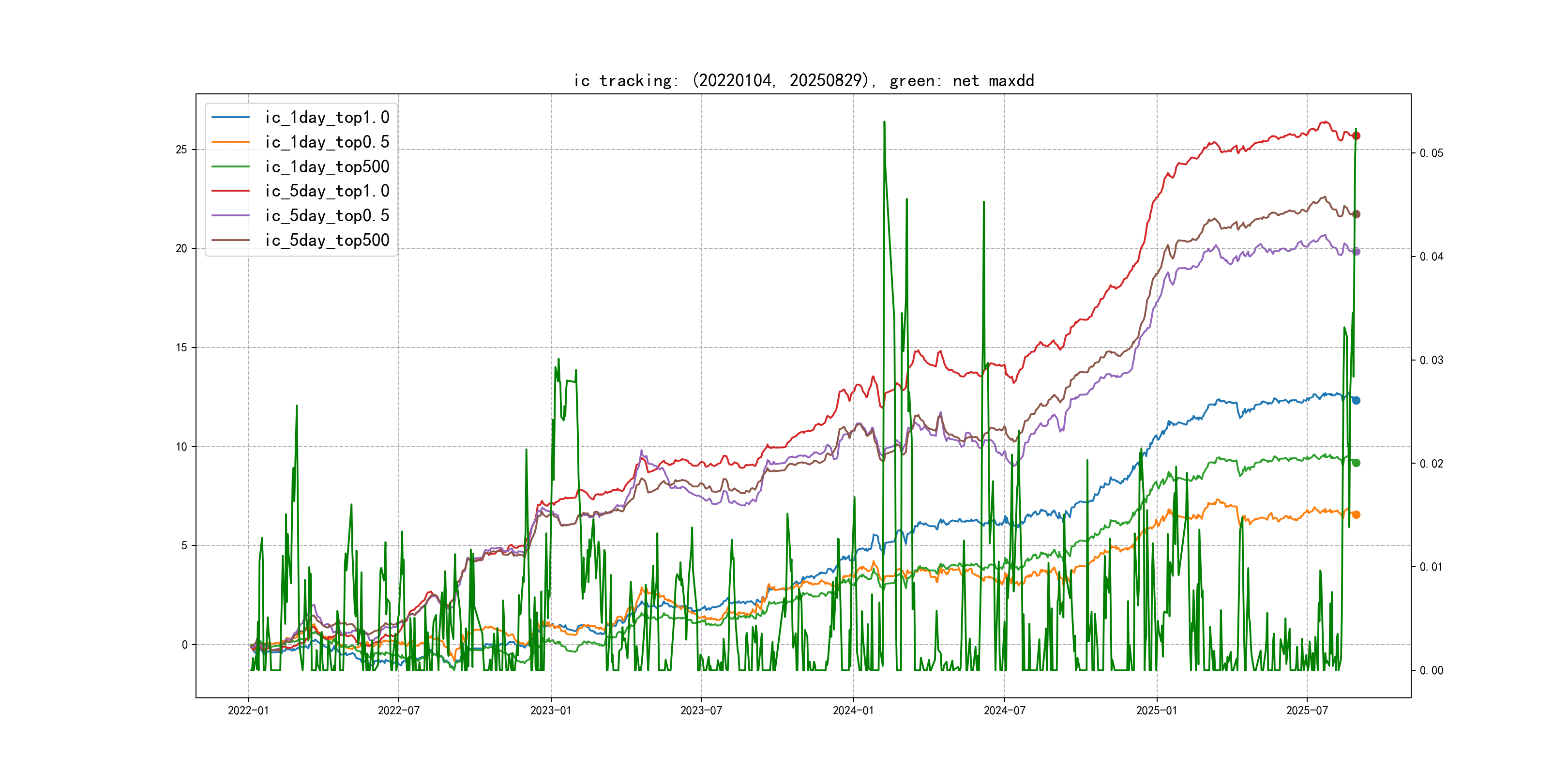
Task: Click the purple line swatch in legend
Action: 231,215
